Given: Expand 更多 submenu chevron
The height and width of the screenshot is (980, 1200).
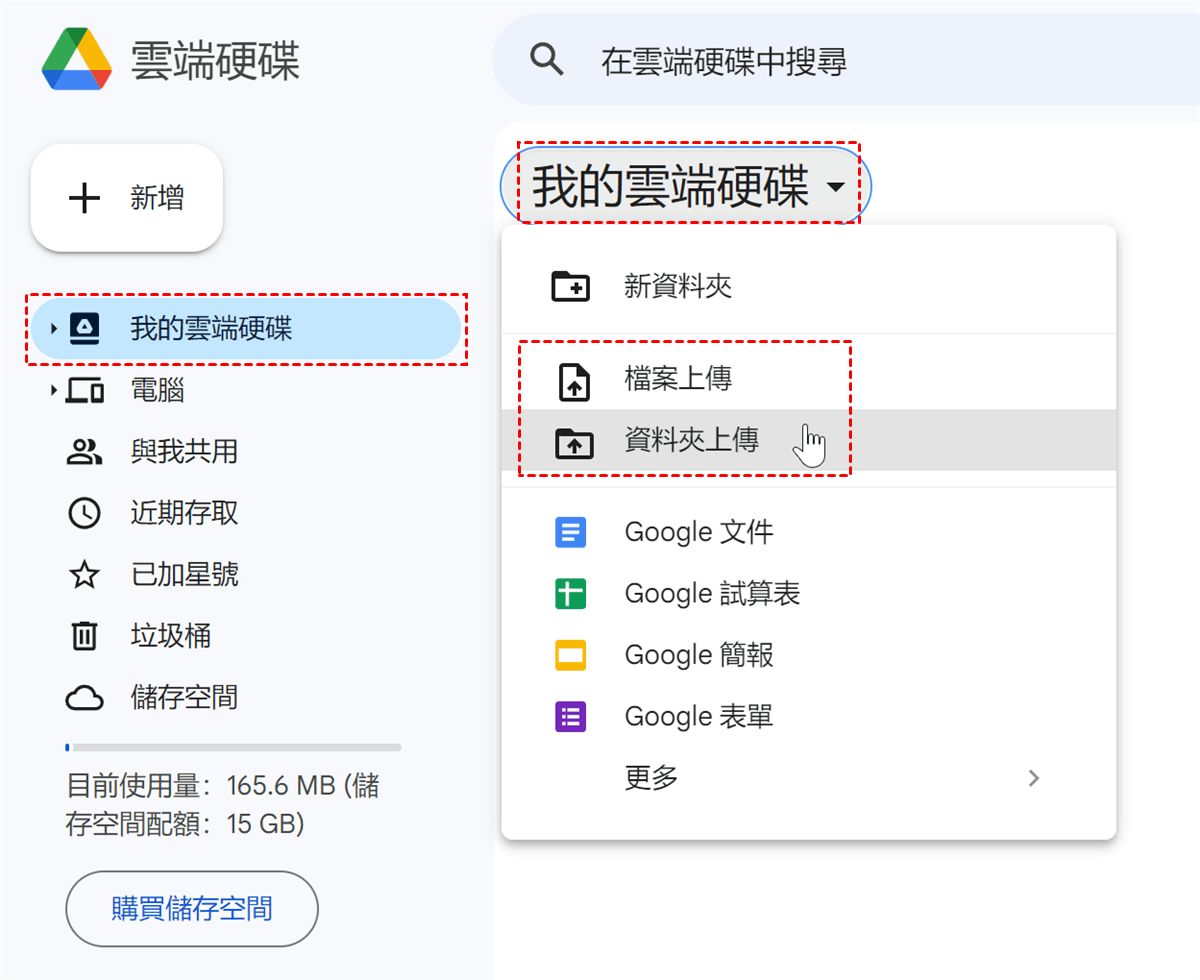Looking at the screenshot, I should 1034,778.
